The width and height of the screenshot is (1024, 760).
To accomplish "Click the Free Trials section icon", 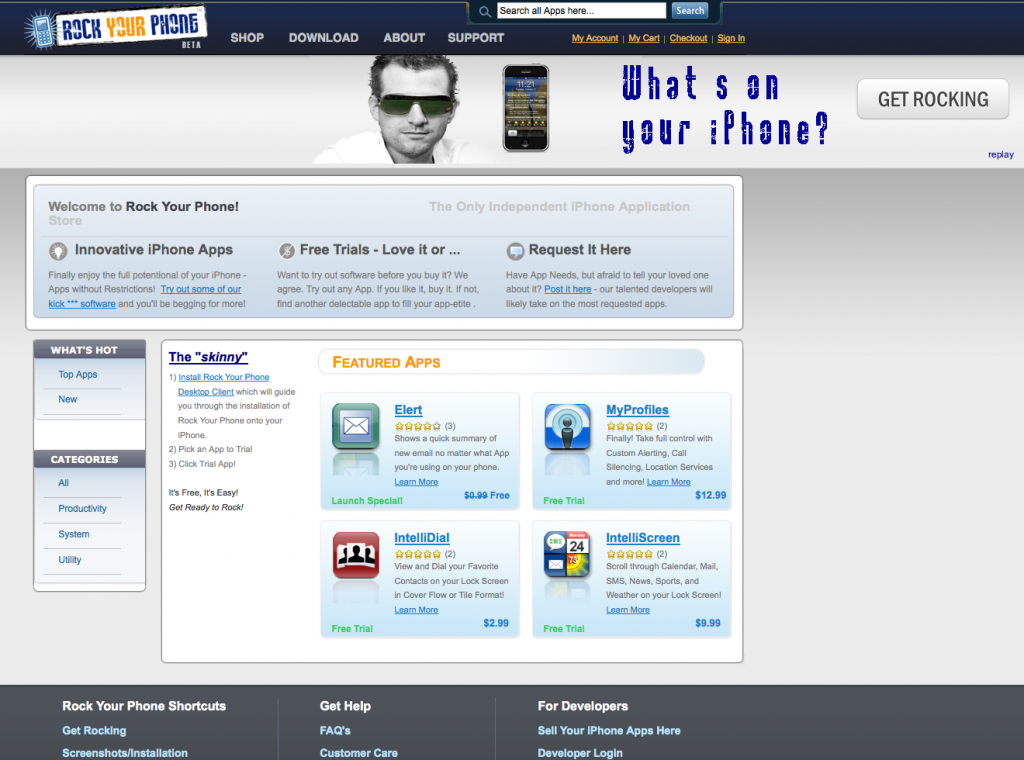I will (287, 251).
